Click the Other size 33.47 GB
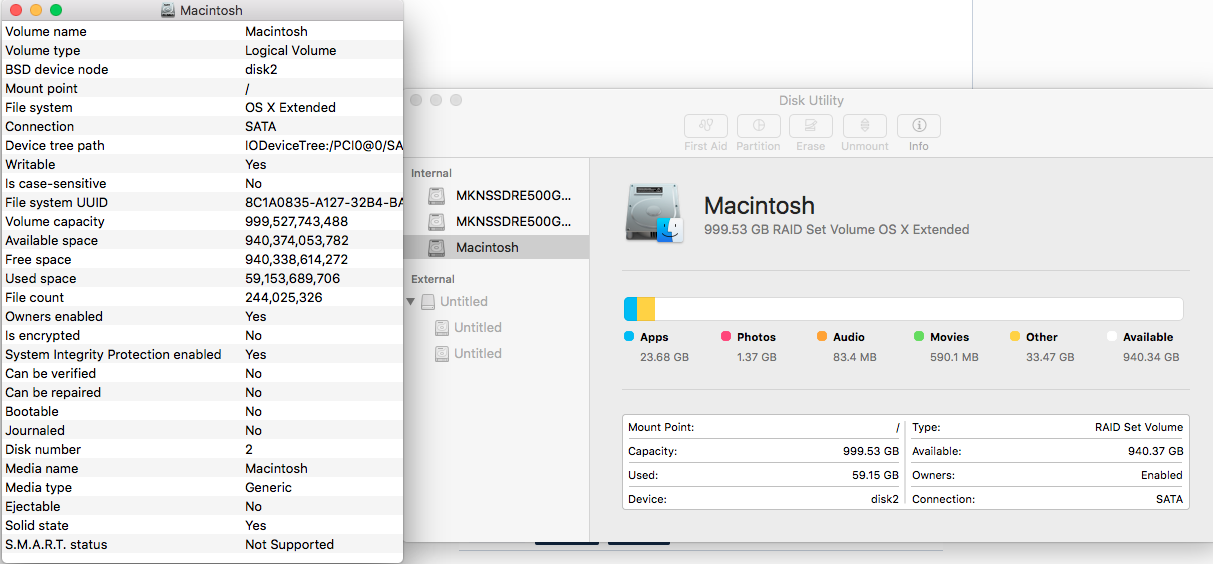Image resolution: width=1213 pixels, height=564 pixels. [1050, 357]
